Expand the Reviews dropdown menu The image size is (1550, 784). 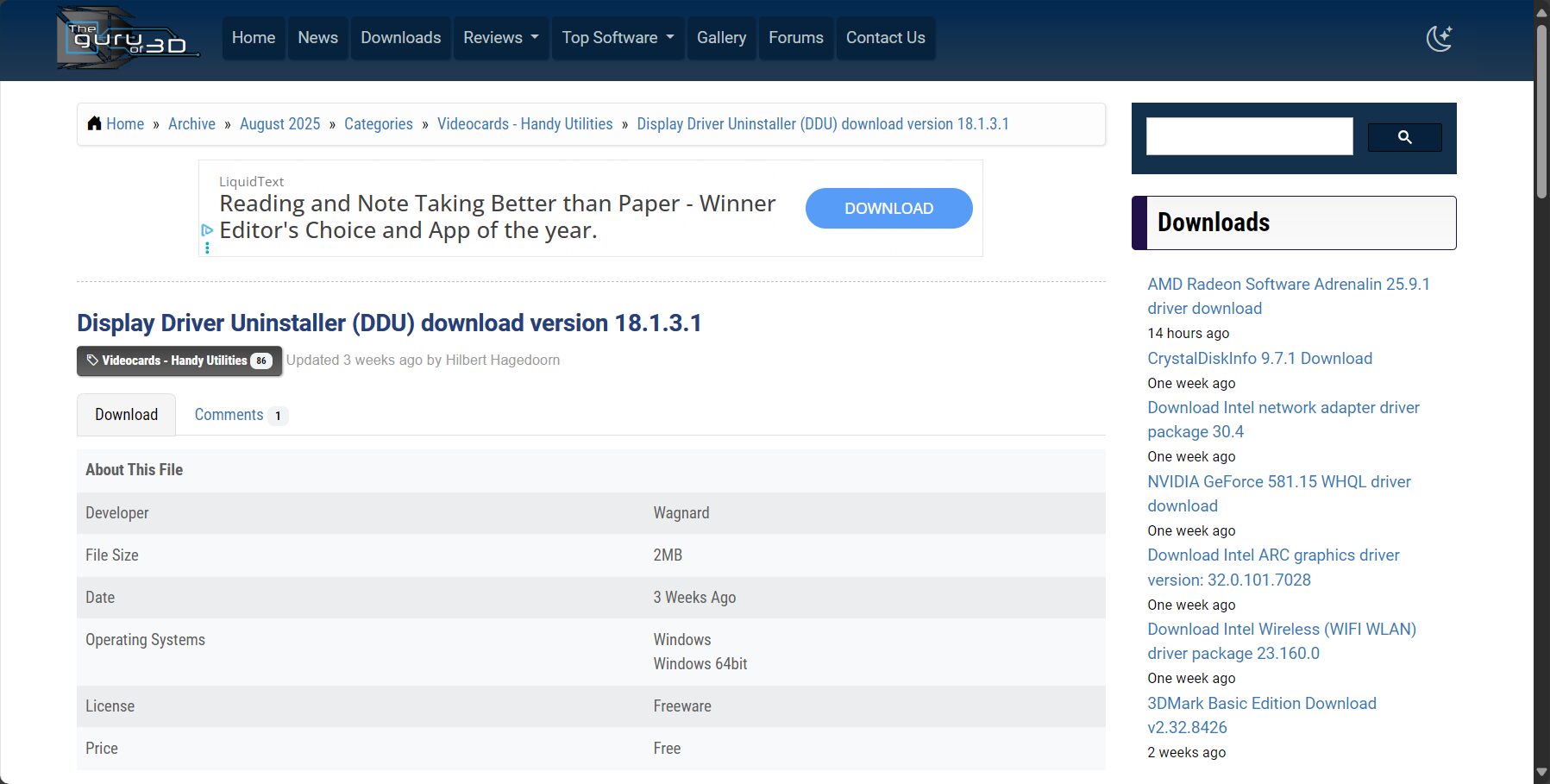point(500,38)
